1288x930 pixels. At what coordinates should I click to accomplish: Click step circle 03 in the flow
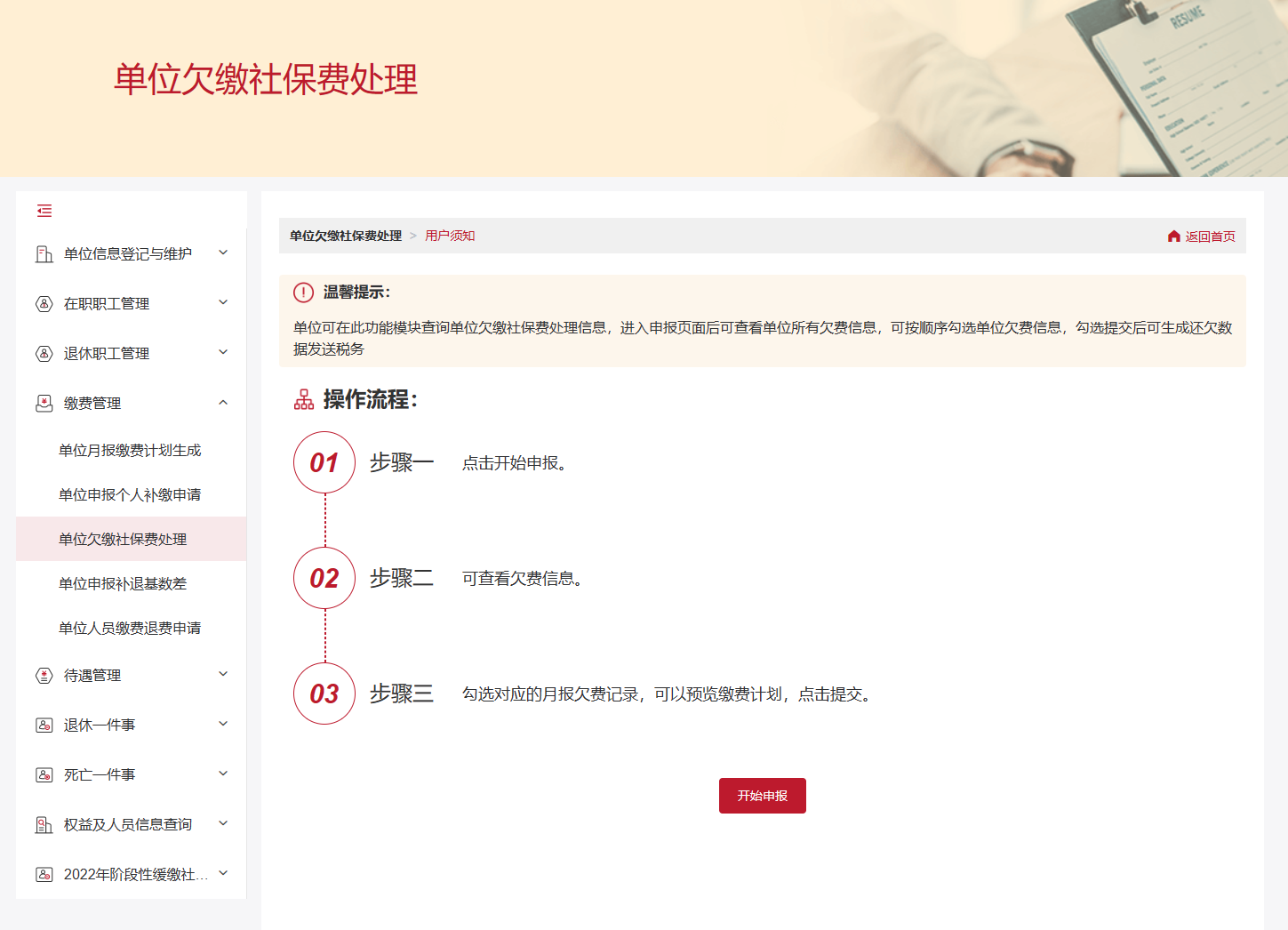[x=324, y=693]
